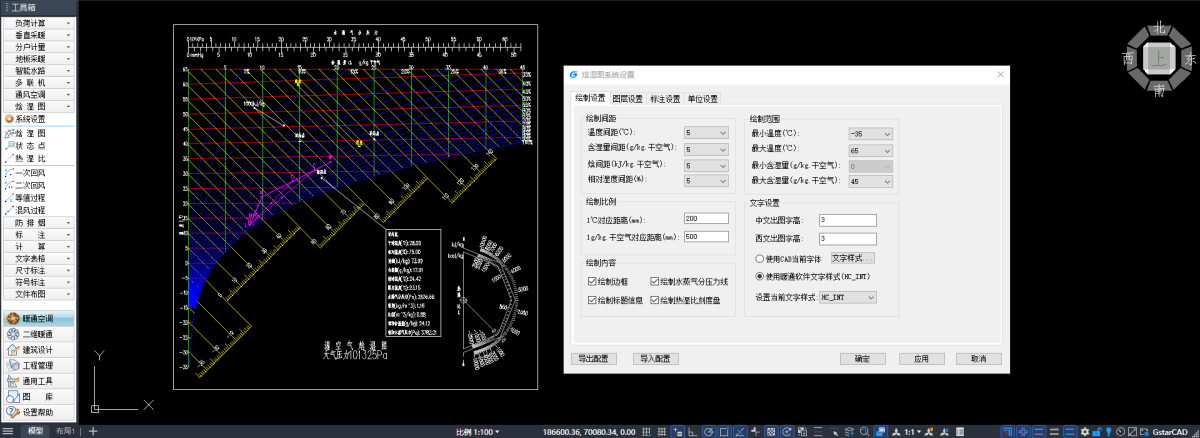
Task: Toggle 绘制水蒸气分压力线 checkbox
Action: [x=691, y=282]
